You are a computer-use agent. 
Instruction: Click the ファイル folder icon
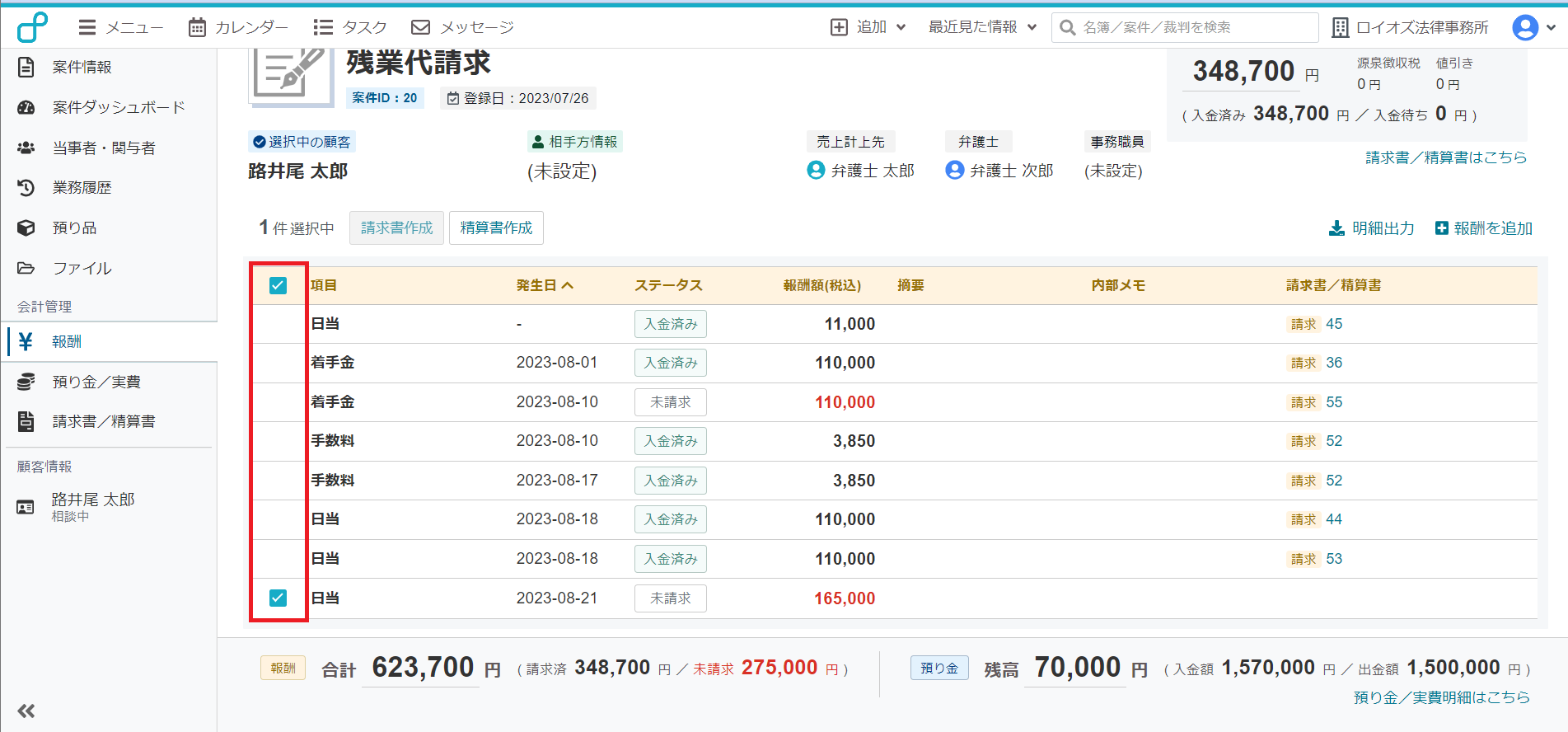[x=26, y=268]
